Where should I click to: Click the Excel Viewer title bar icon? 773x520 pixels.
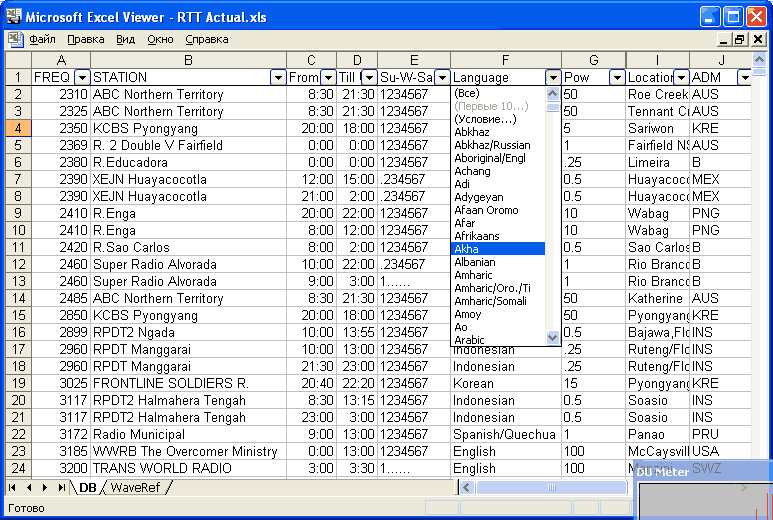click(13, 16)
